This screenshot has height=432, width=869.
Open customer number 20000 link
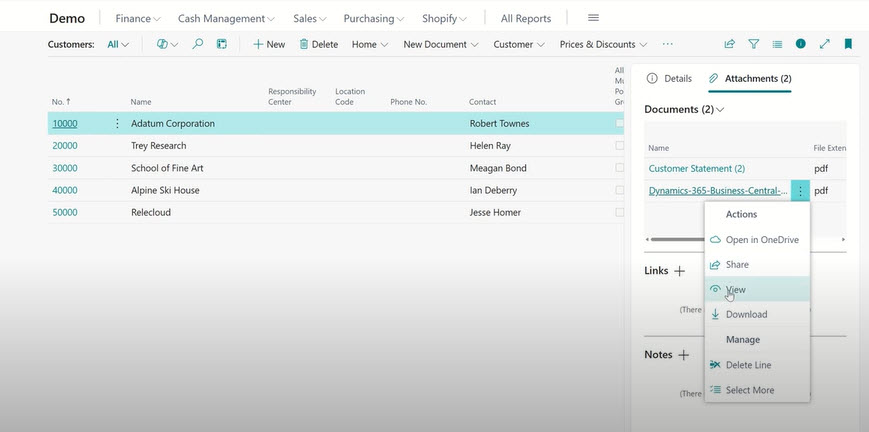pyautogui.click(x=65, y=145)
